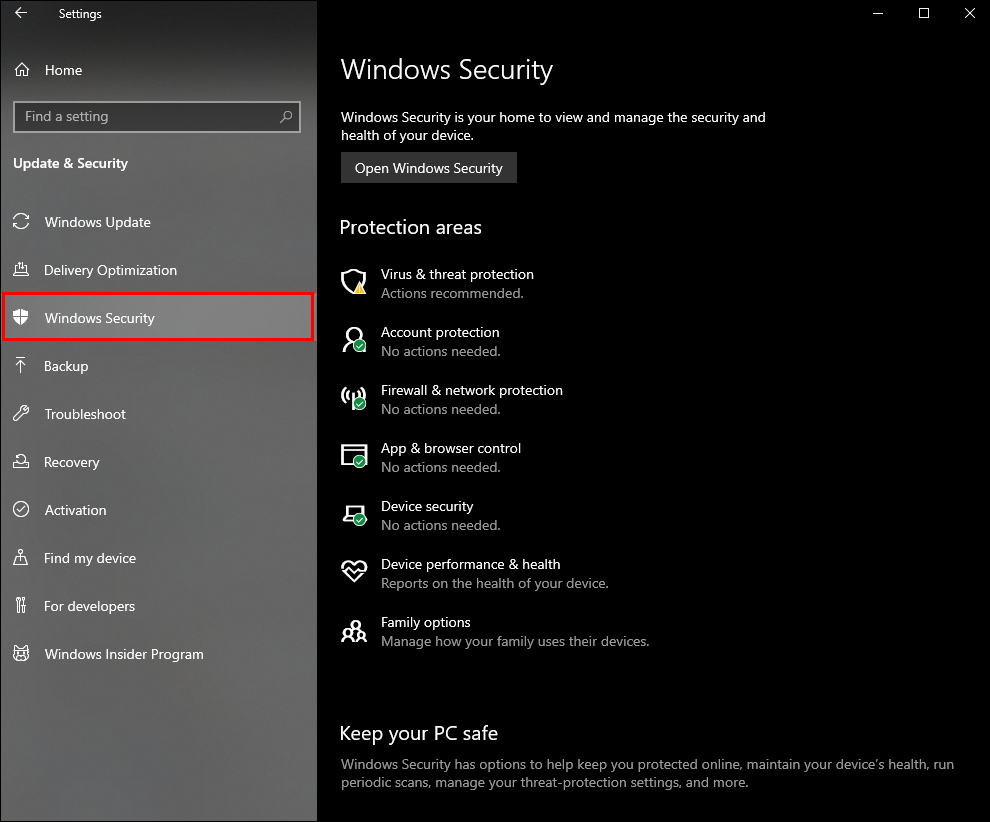The image size is (990, 822).
Task: Open the Backup settings page
Action: 66,366
